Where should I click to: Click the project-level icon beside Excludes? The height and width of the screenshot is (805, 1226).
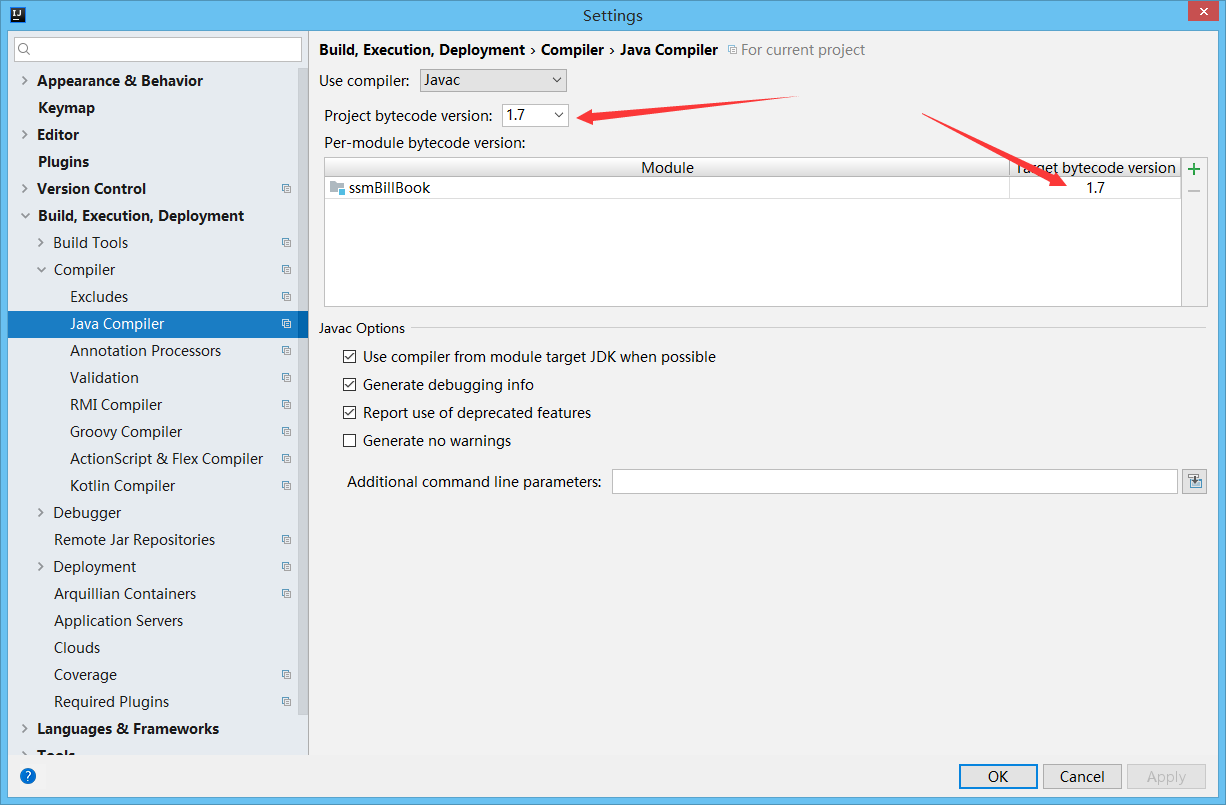(286, 297)
